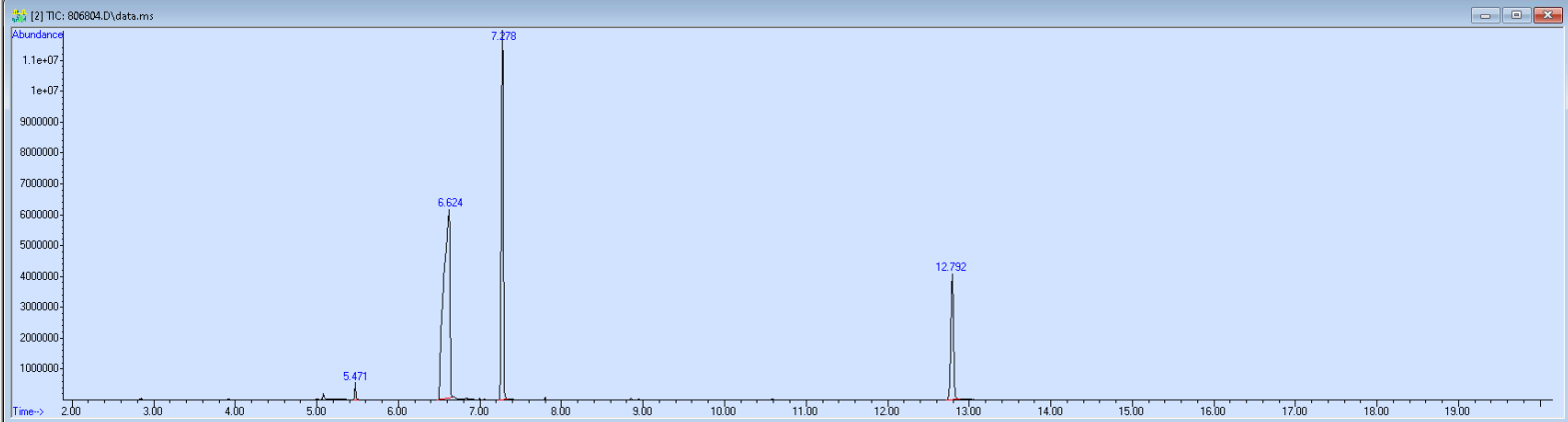Click the 15.00 time axis value

[1131, 411]
